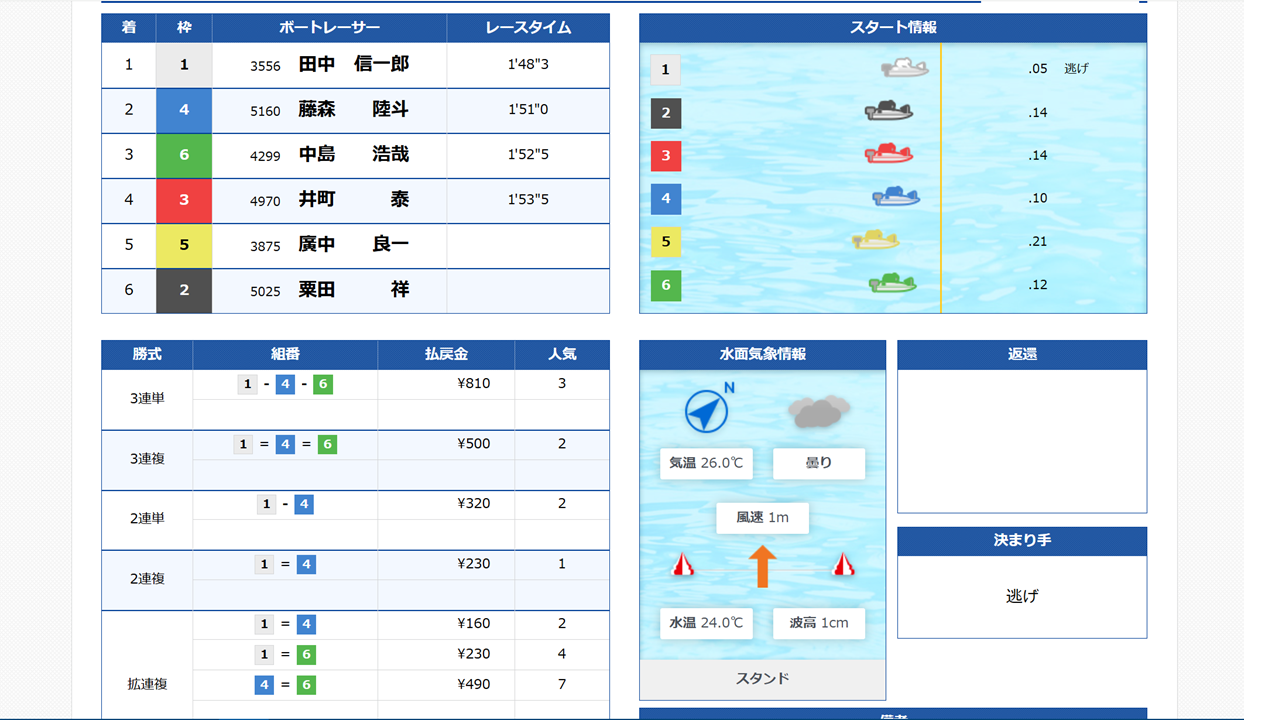Viewport: 1280px width, 720px height.
Task: Click lane badge 4 in start info panel
Action: (x=665, y=199)
